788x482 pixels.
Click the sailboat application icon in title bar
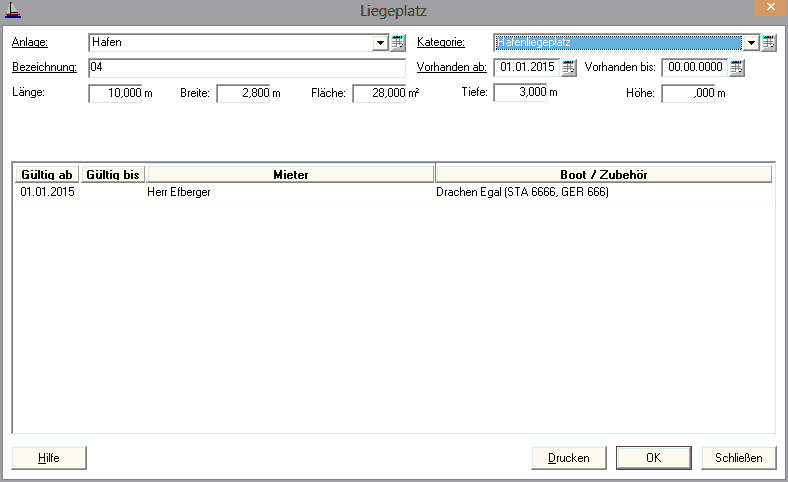tap(13, 11)
